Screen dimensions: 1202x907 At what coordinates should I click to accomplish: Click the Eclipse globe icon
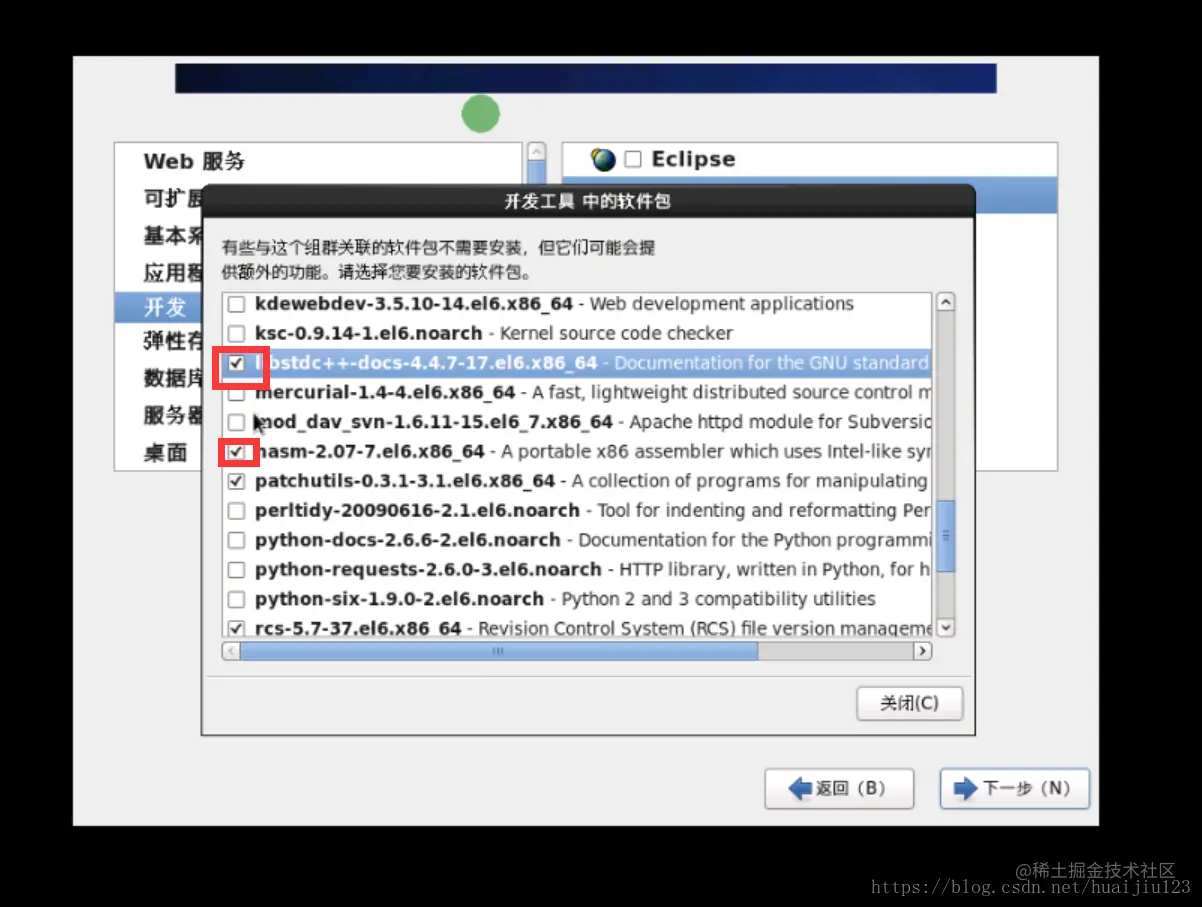click(603, 159)
